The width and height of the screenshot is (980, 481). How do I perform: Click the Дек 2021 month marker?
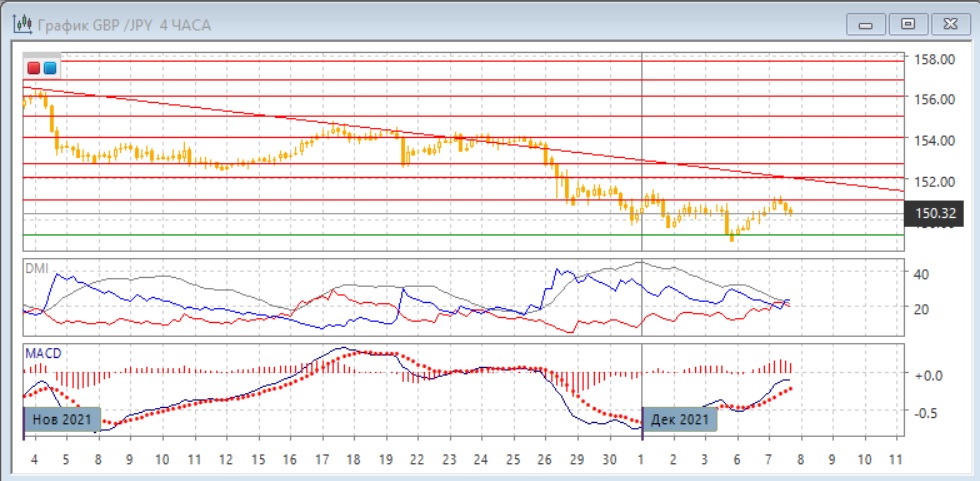coord(680,418)
